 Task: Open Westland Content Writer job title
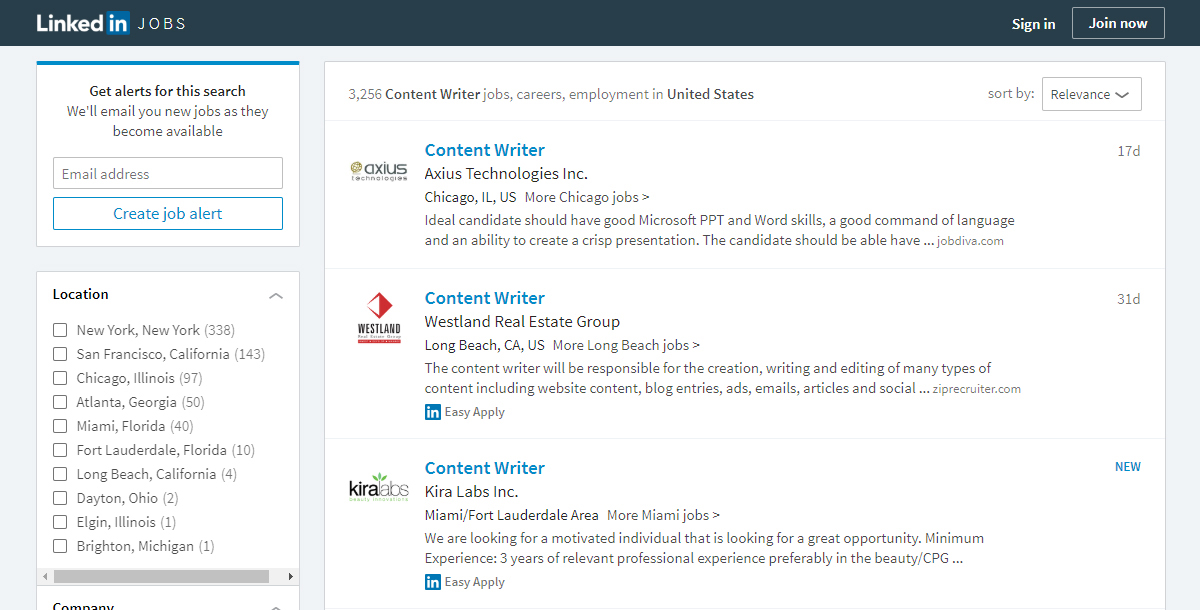point(485,298)
